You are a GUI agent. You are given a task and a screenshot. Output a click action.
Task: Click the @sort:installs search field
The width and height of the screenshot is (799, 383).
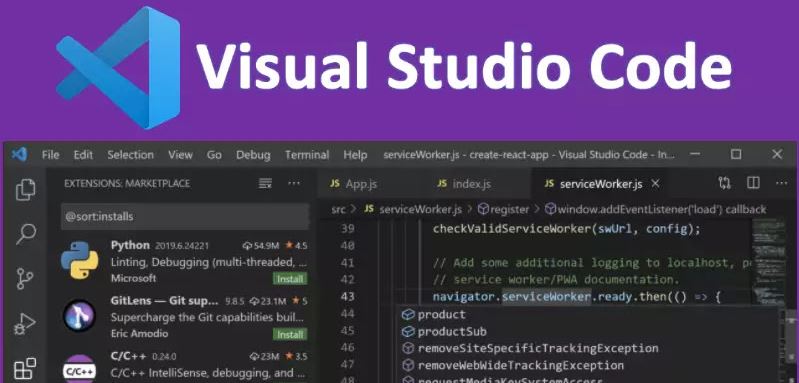tap(185, 216)
